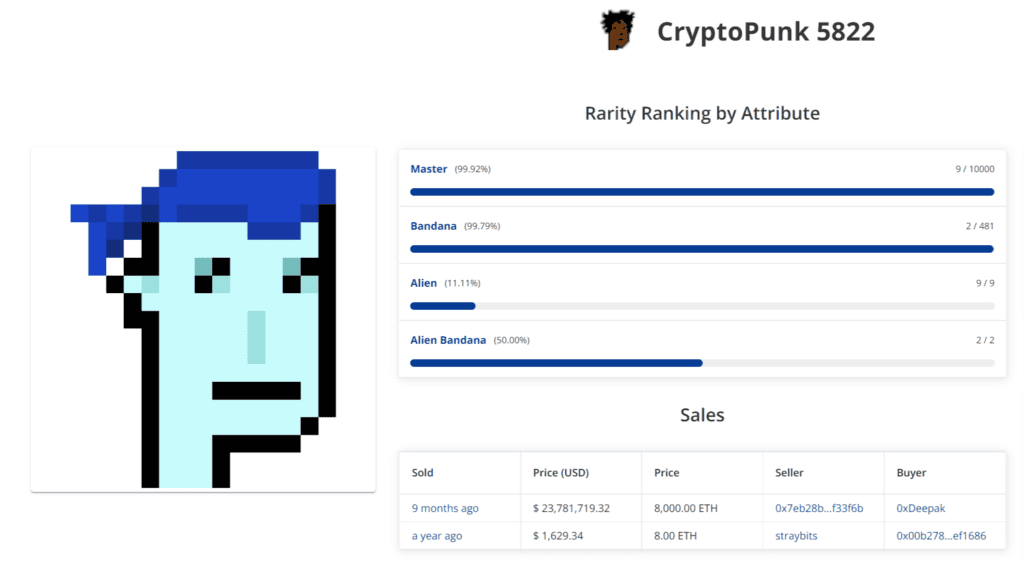
Task: Open the large alien punk pixel image
Action: coord(203,319)
